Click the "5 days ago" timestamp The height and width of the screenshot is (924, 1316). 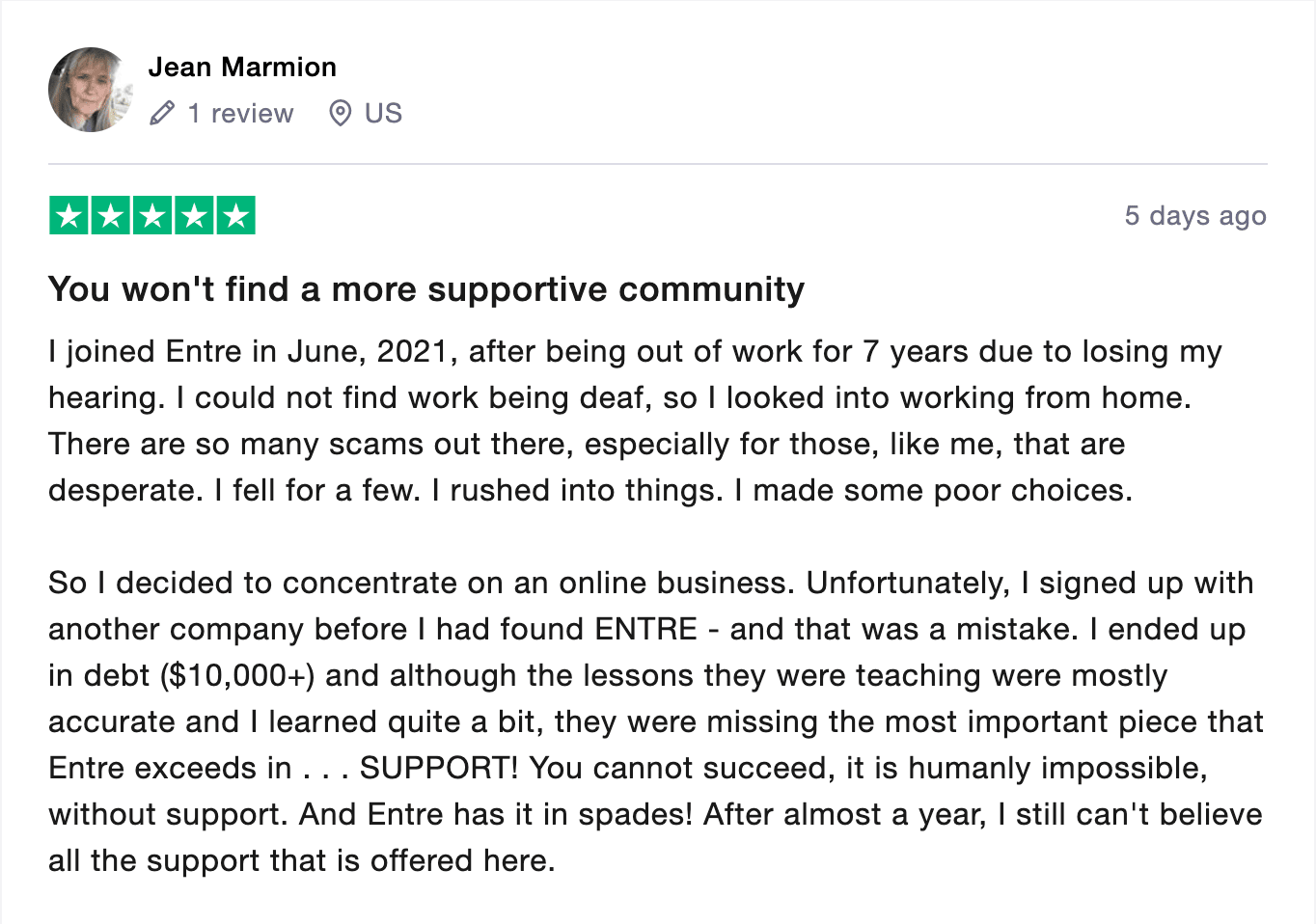1194,215
